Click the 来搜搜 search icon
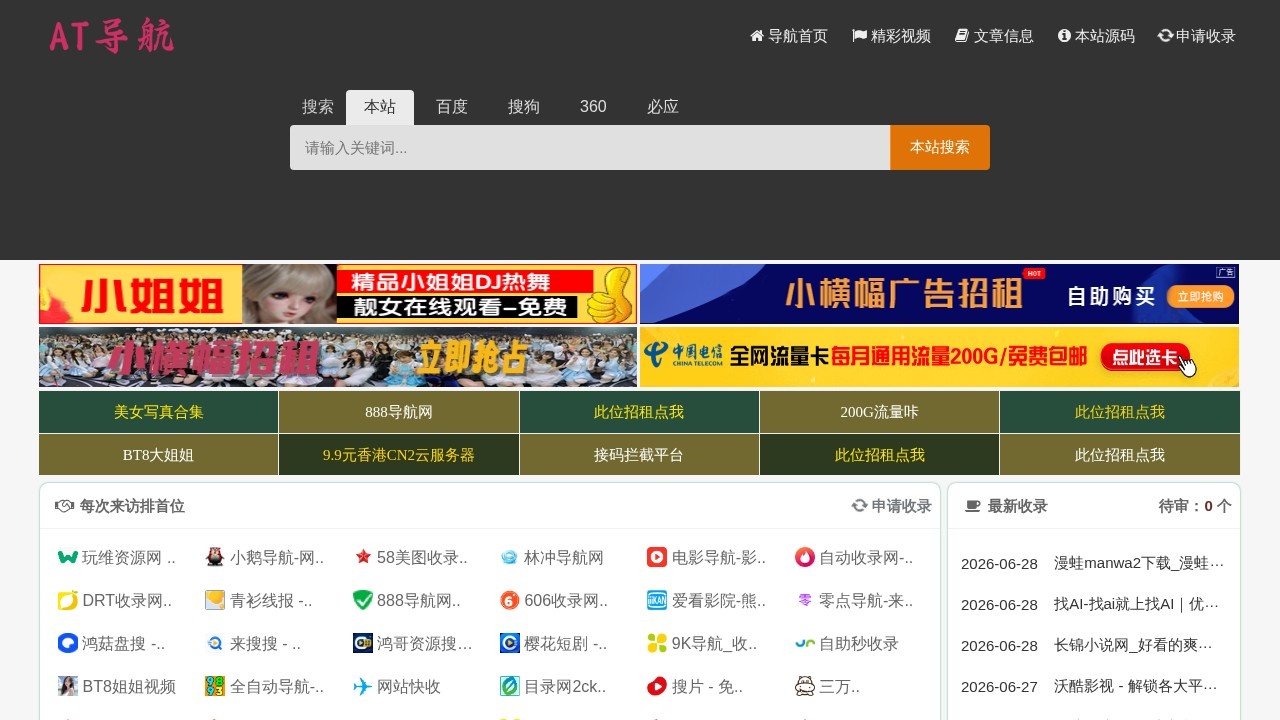 coord(215,644)
